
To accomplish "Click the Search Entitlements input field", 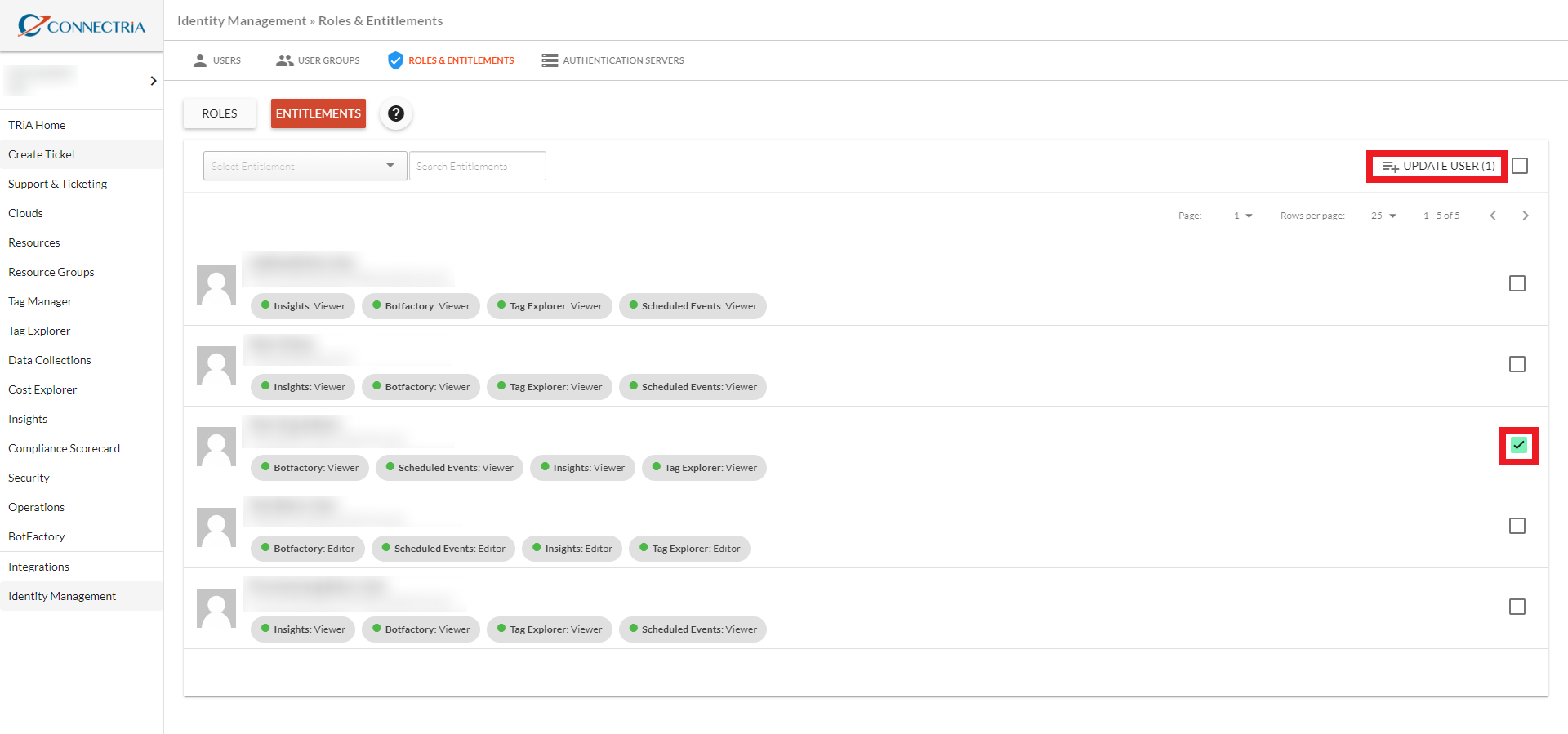I will (478, 166).
